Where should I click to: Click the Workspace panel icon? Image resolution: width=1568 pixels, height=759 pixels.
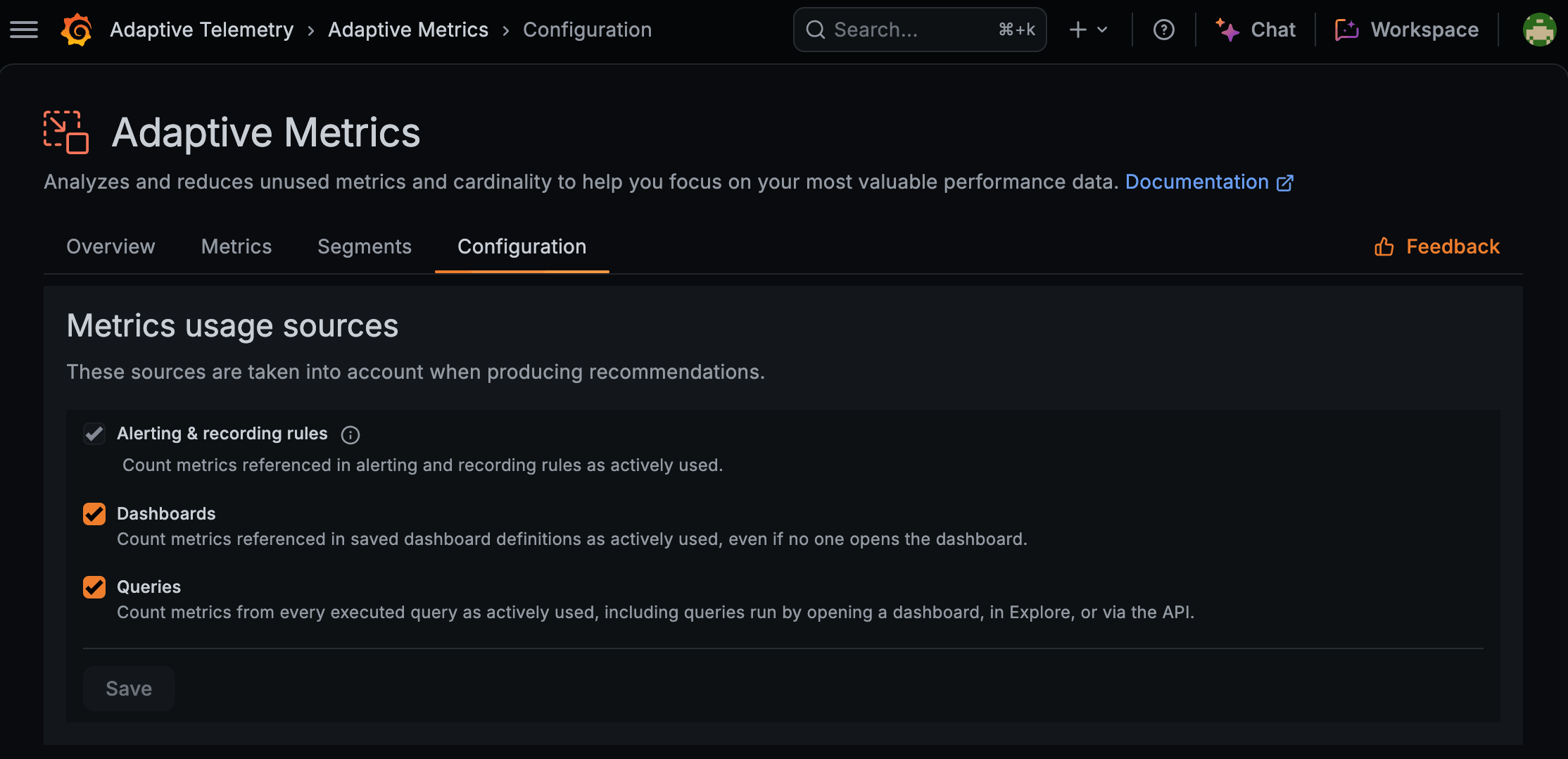[x=1347, y=30]
